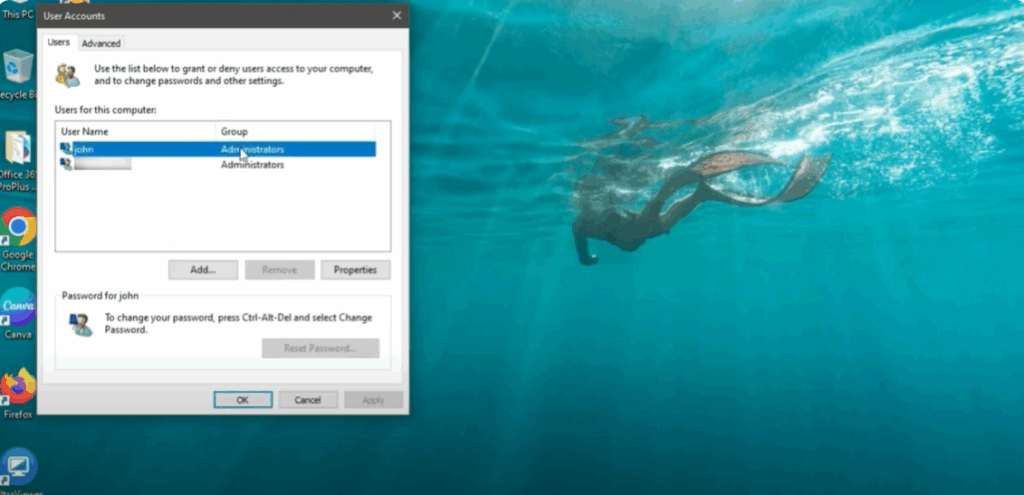Select the This PC desktop icon

click(x=17, y=10)
